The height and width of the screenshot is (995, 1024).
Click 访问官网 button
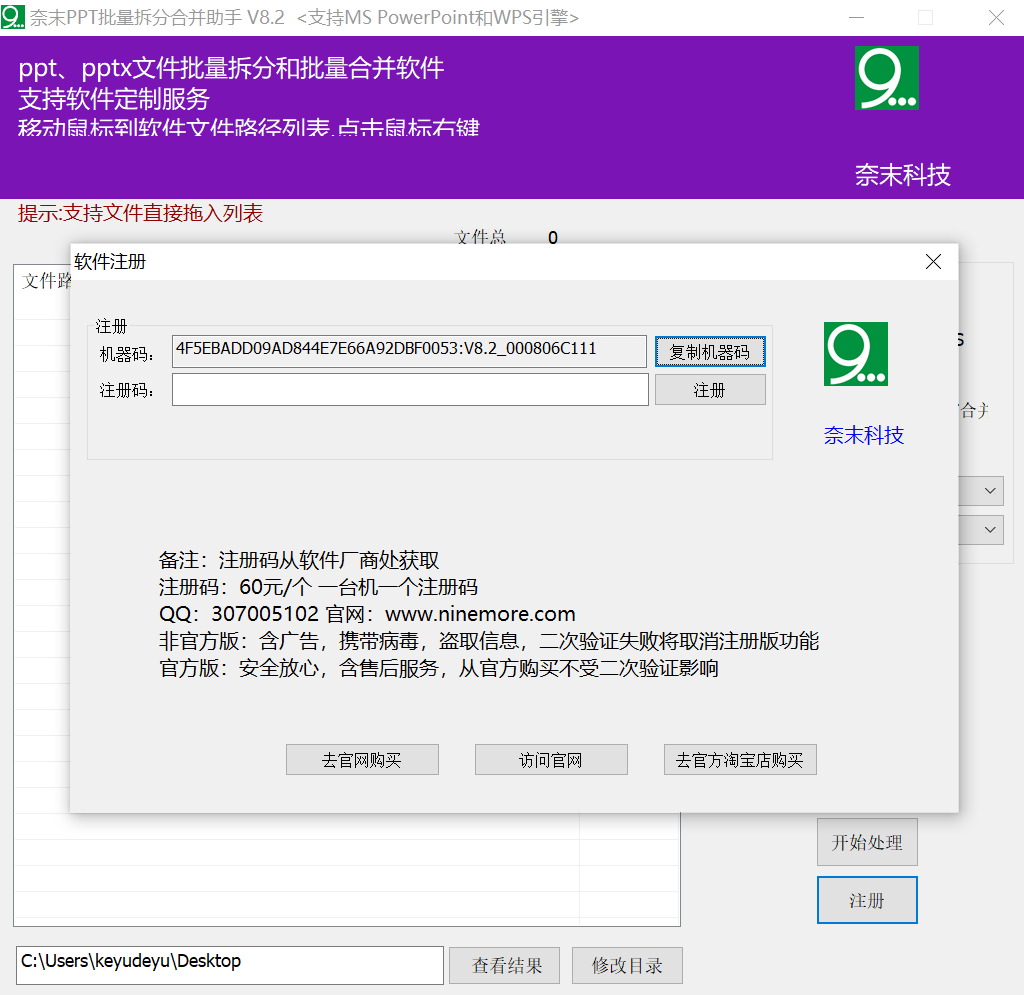point(551,760)
